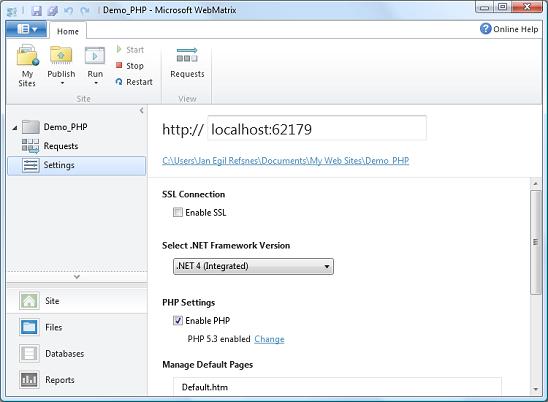Click the Publish folder icon
Viewport: 548px width, 402px height.
pyautogui.click(x=61, y=55)
